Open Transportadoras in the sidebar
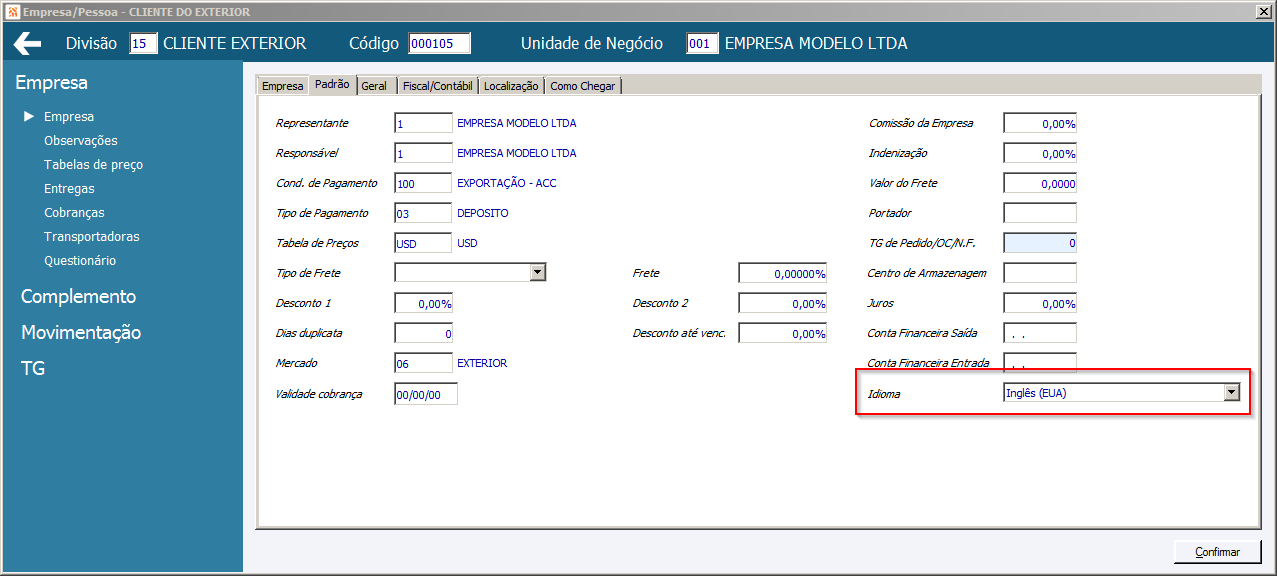This screenshot has width=1277, height=576. (x=92, y=237)
